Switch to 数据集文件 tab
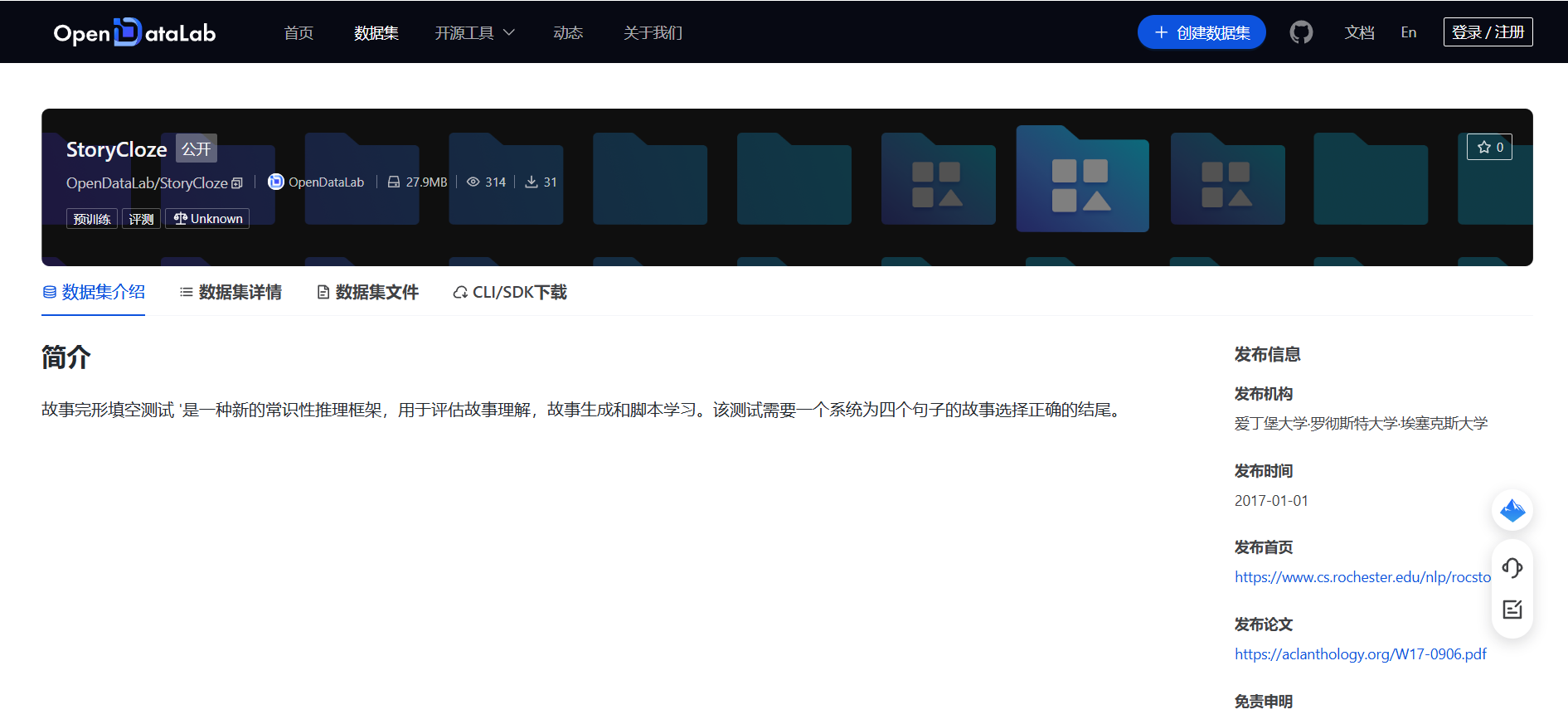This screenshot has height=719, width=1568. pos(367,292)
